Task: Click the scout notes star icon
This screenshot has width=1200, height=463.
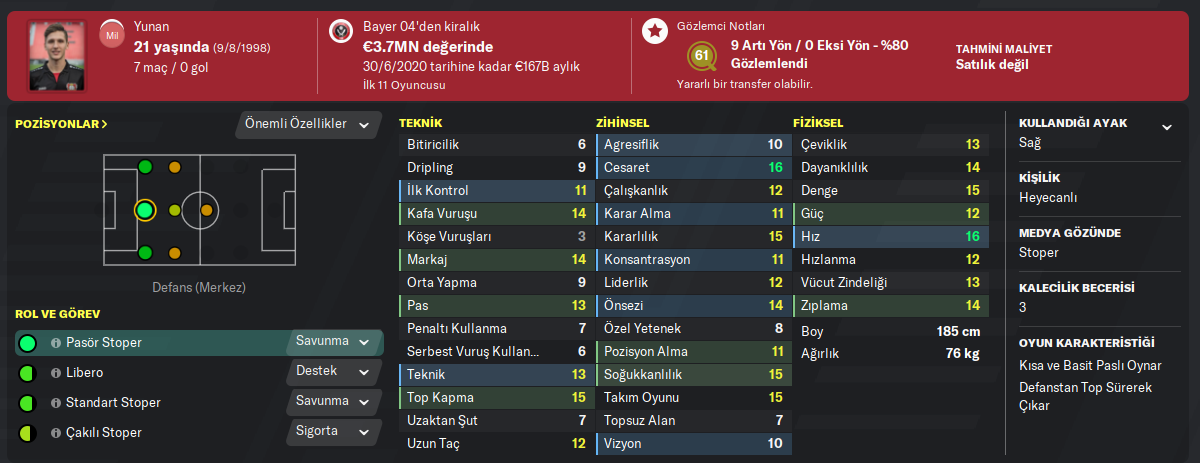Action: tap(655, 33)
